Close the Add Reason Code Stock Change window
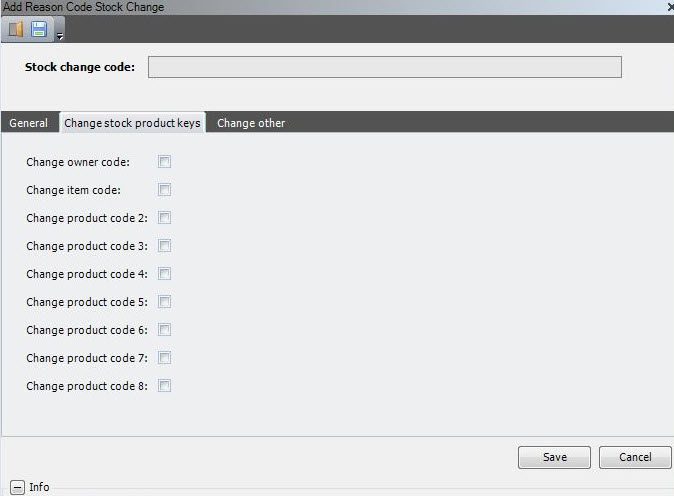Screen dimensions: 674x496 coord(671,6)
